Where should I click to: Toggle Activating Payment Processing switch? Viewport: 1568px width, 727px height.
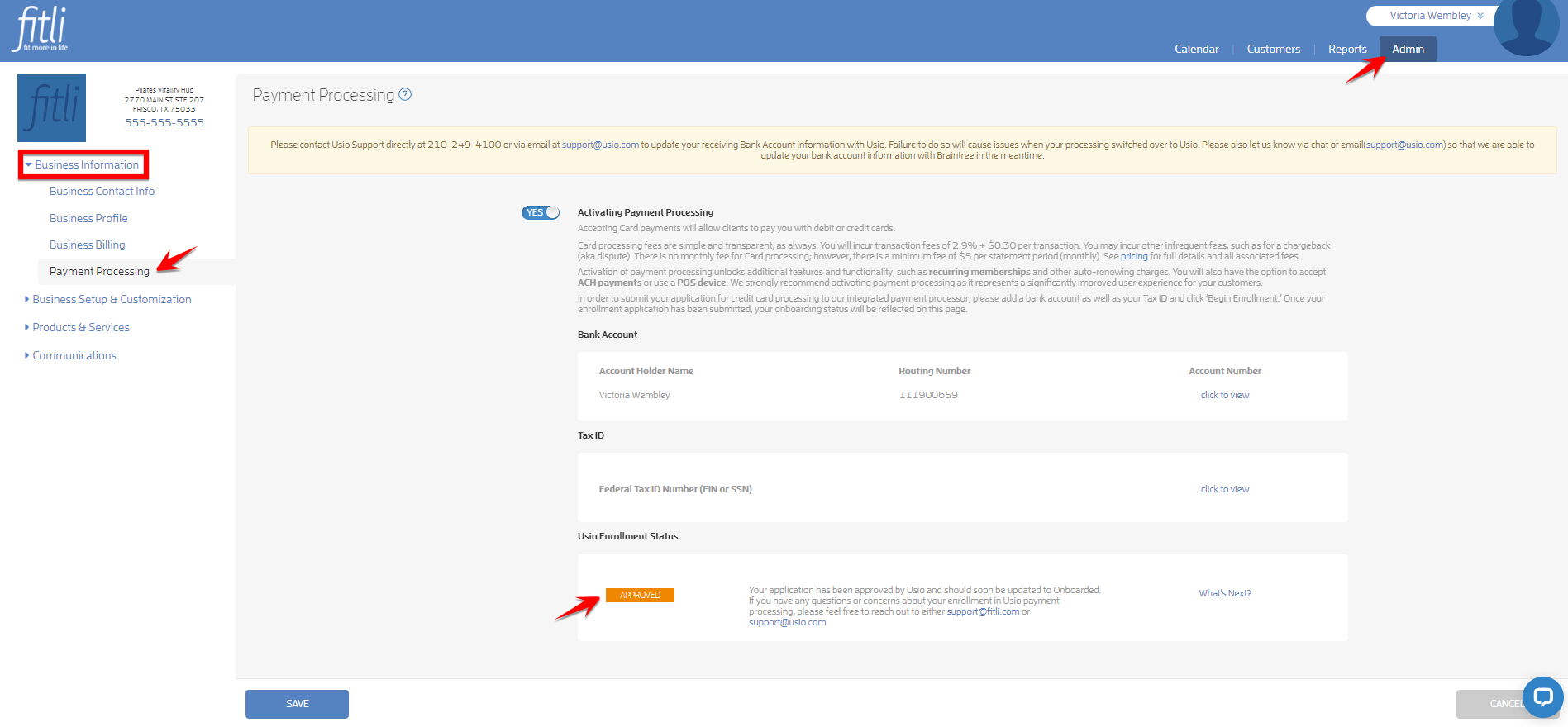click(x=541, y=212)
